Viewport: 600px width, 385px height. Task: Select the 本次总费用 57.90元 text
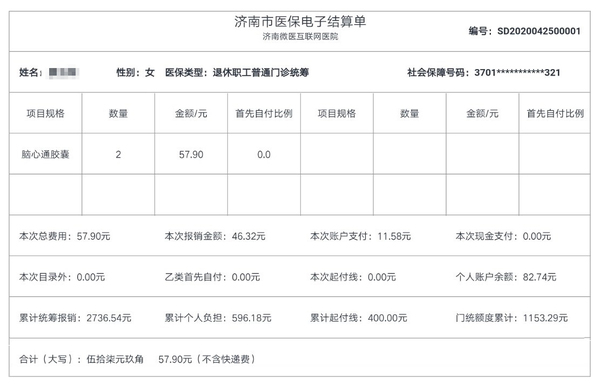[x=65, y=236]
